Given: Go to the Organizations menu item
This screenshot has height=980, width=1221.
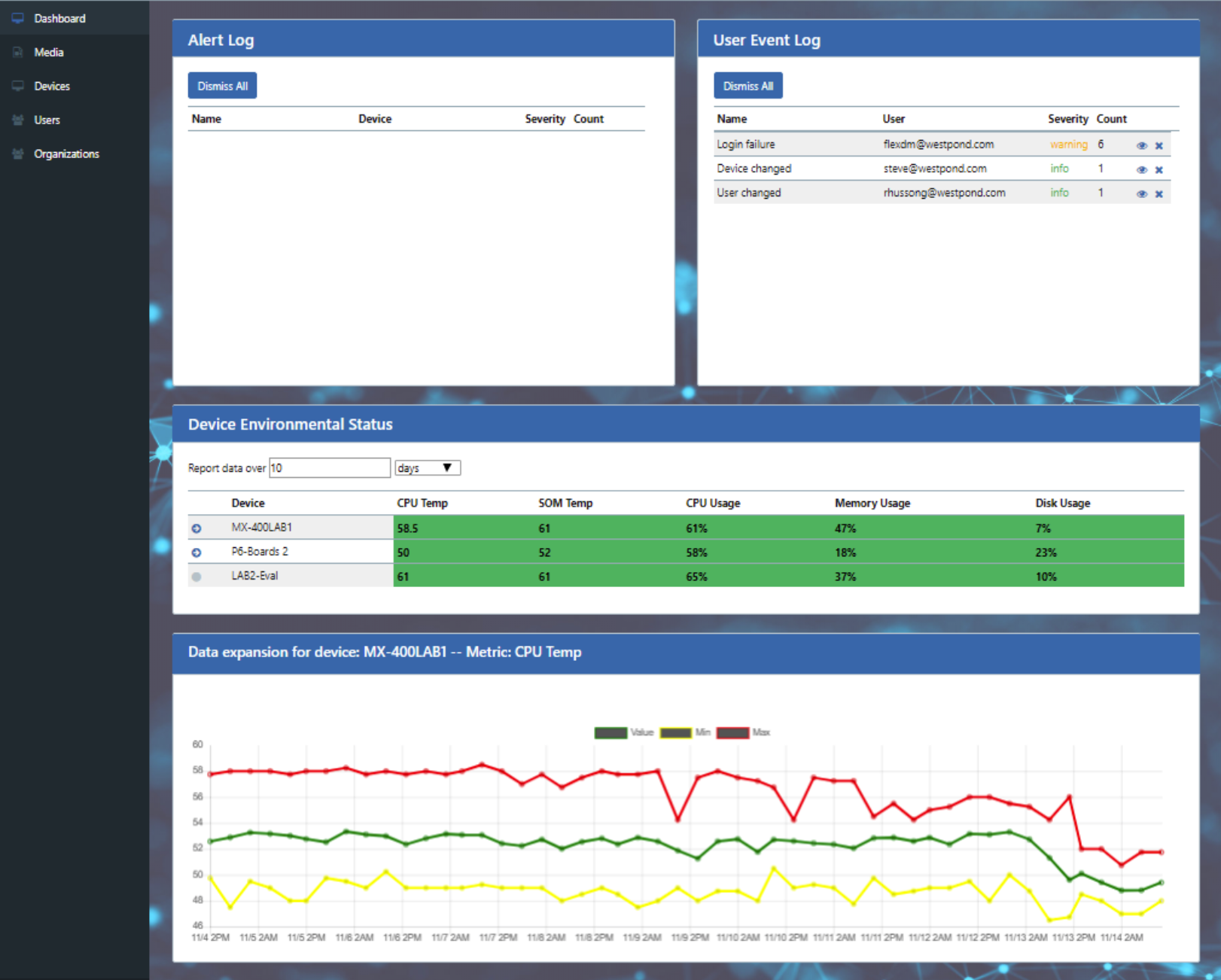Looking at the screenshot, I should (66, 154).
